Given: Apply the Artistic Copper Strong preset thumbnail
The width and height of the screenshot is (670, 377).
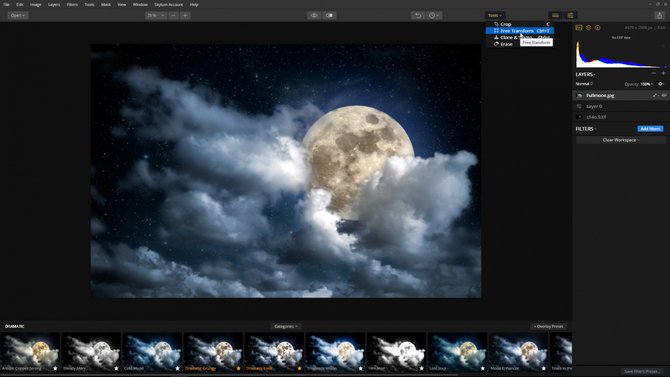Looking at the screenshot, I should tap(30, 352).
